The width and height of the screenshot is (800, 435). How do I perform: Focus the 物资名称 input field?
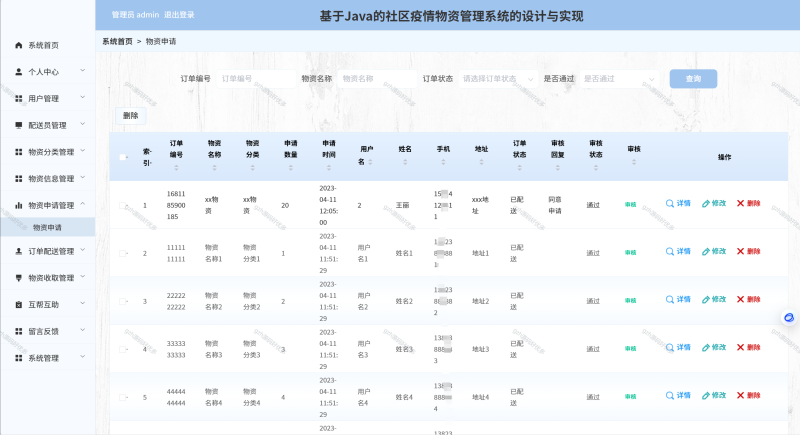[377, 79]
